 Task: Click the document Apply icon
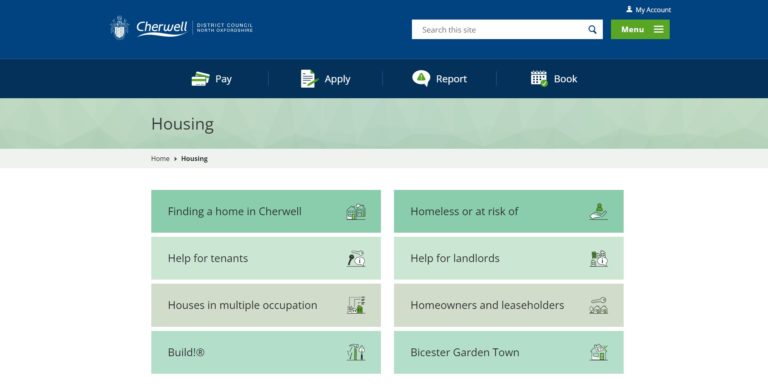point(309,78)
